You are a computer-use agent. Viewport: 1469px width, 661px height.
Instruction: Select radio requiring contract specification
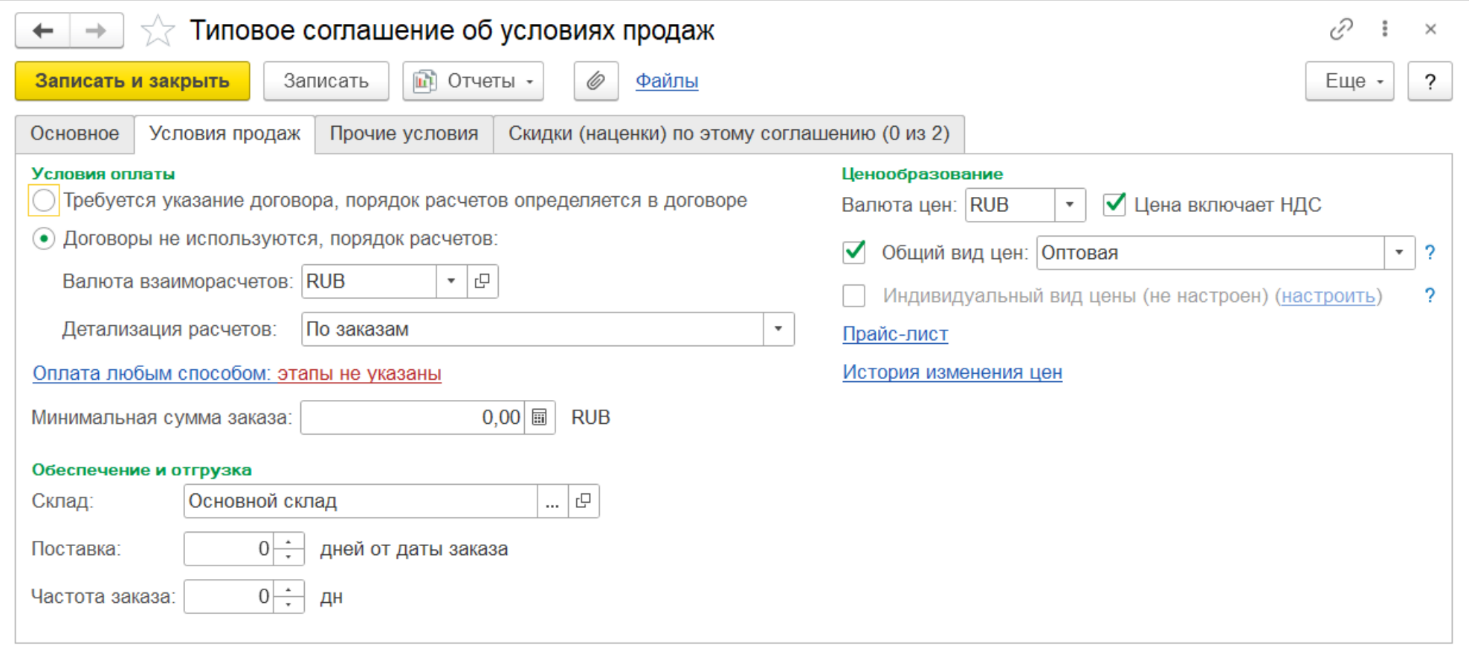[44, 201]
